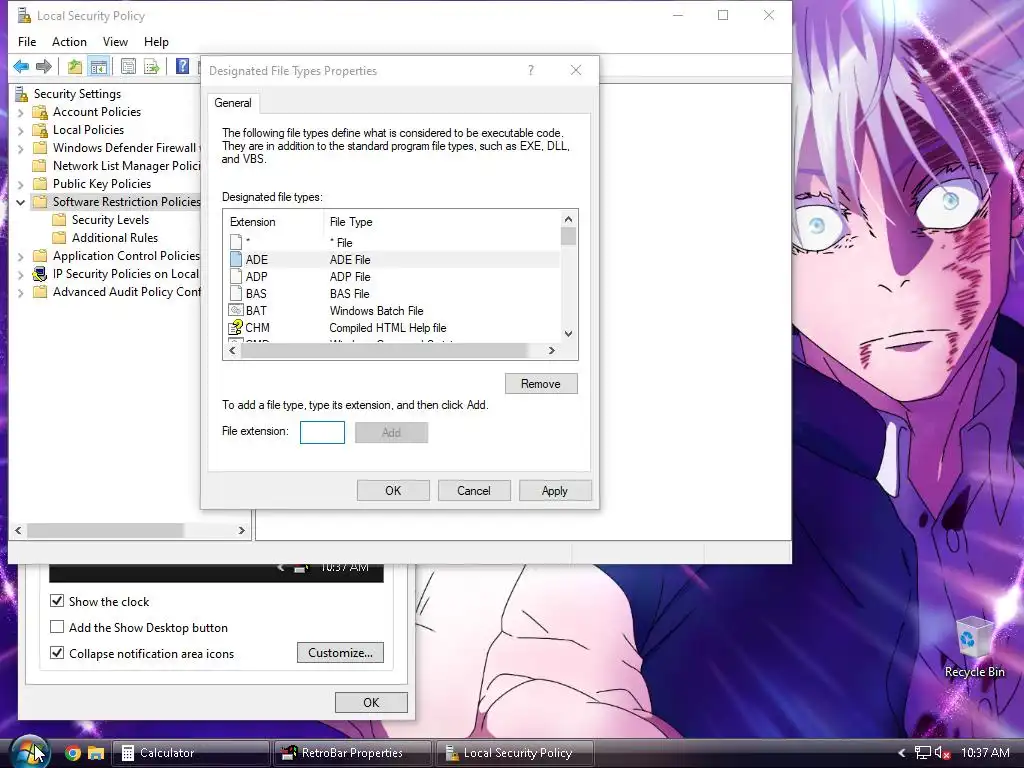Screen dimensions: 1024x768
Task: Click the tree pane horizontal scrollbar
Action: tap(104, 530)
